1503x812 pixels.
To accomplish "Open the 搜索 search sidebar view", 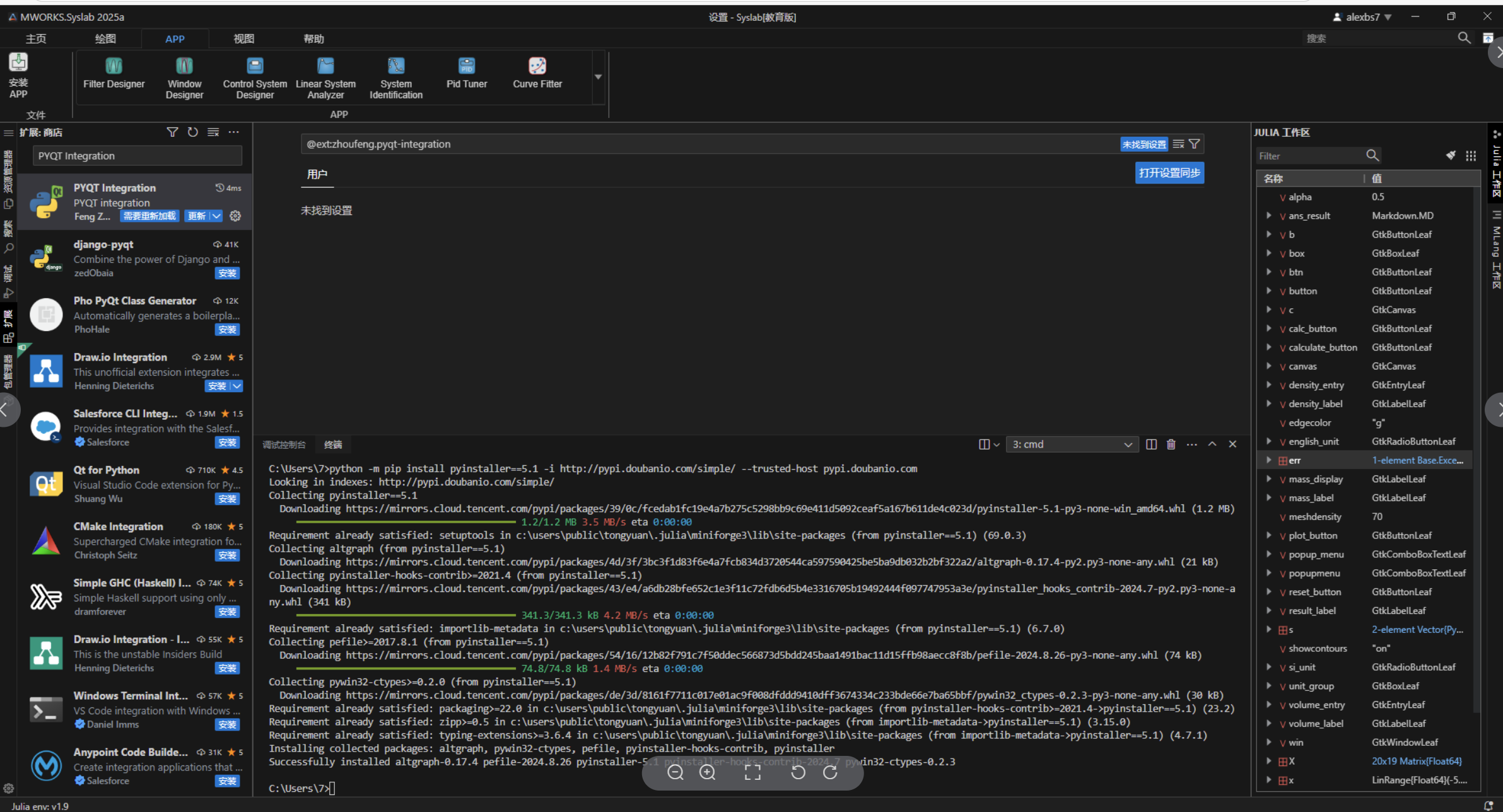I will (x=9, y=237).
